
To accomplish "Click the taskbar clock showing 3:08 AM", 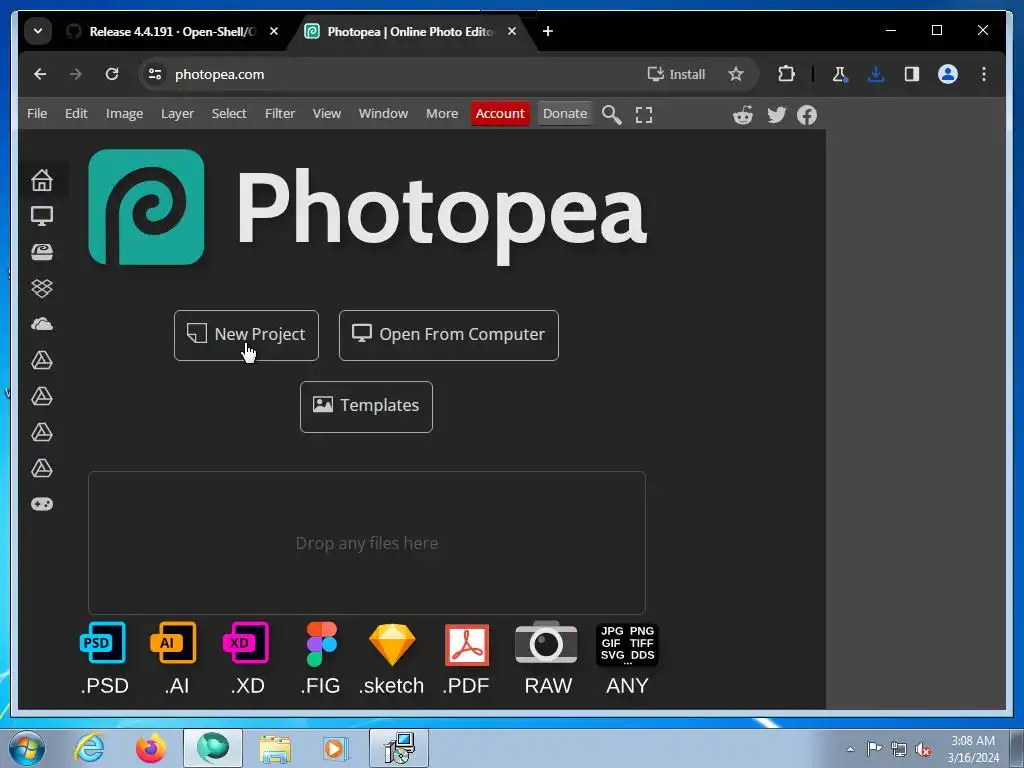I will (973, 749).
